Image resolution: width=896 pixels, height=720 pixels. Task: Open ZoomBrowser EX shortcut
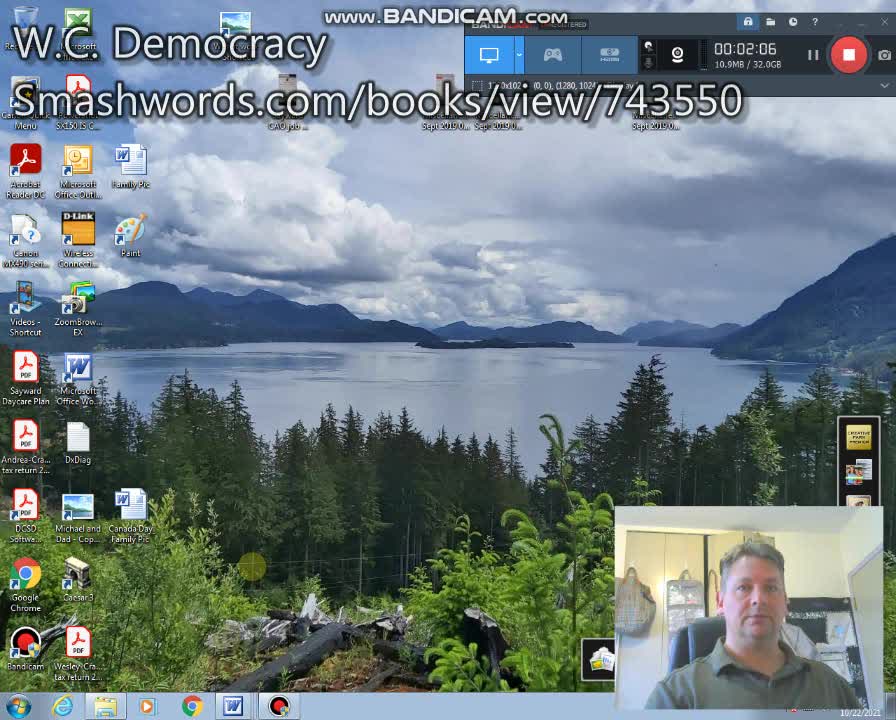coord(78,309)
